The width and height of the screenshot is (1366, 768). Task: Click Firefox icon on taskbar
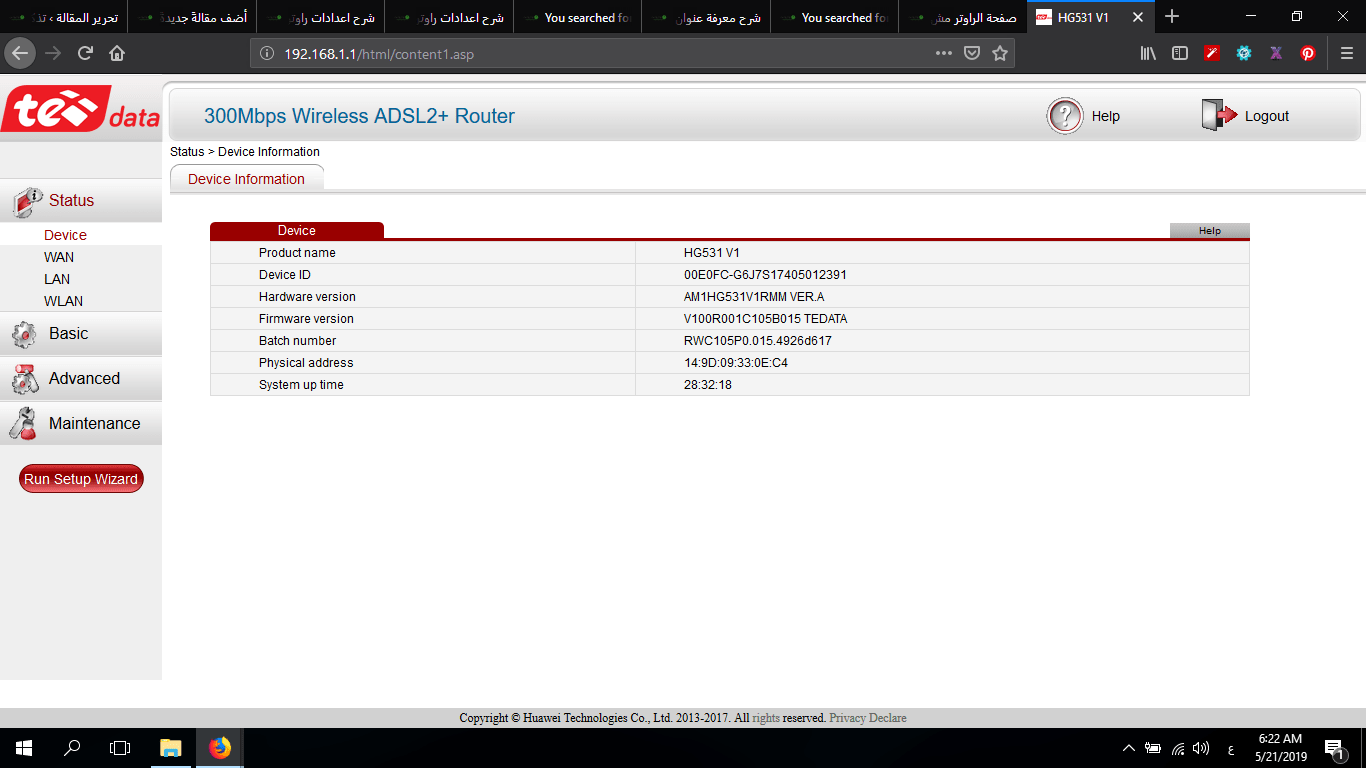point(219,748)
